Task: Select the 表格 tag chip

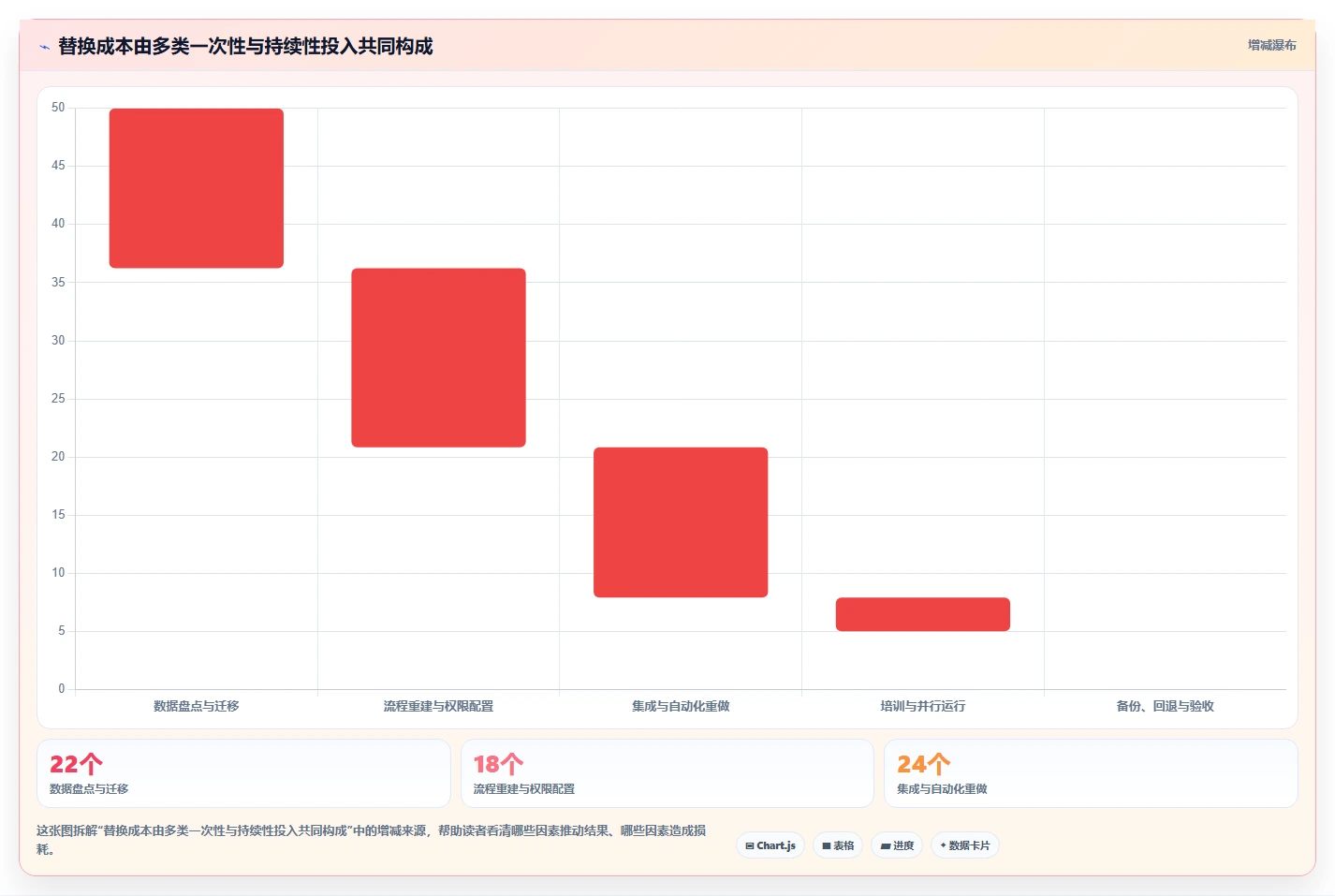Action: click(x=838, y=845)
